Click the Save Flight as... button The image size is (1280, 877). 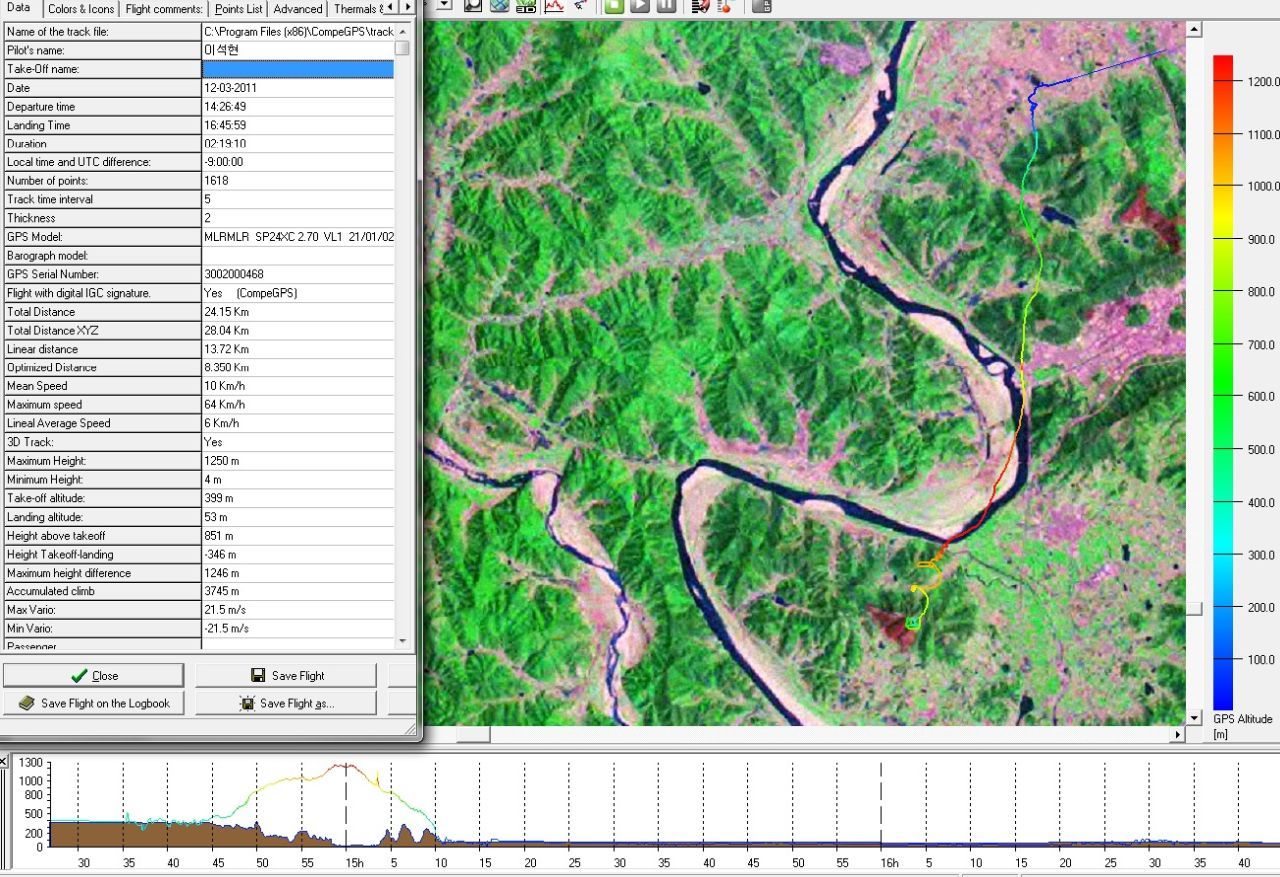[x=286, y=703]
